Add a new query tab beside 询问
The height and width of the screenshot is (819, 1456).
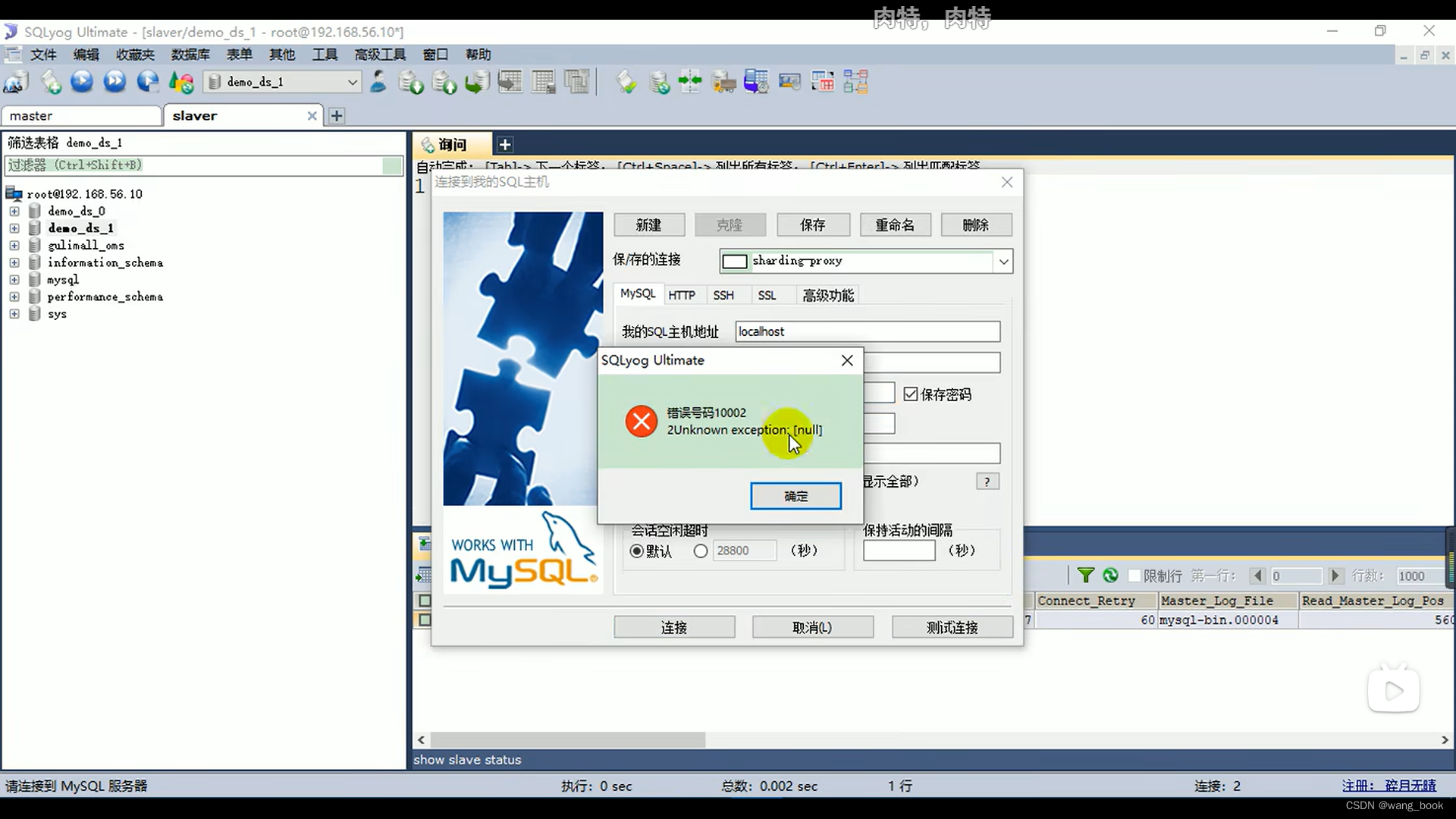point(505,144)
